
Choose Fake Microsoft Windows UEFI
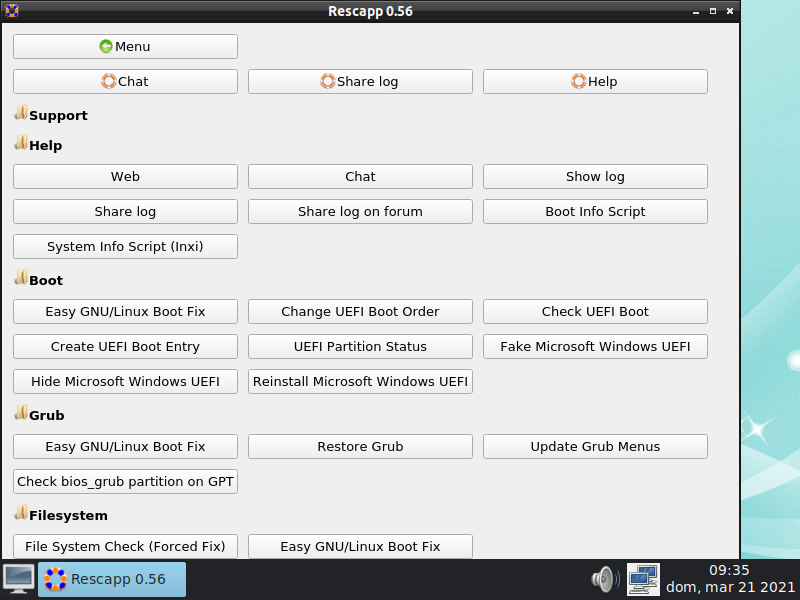[595, 347]
